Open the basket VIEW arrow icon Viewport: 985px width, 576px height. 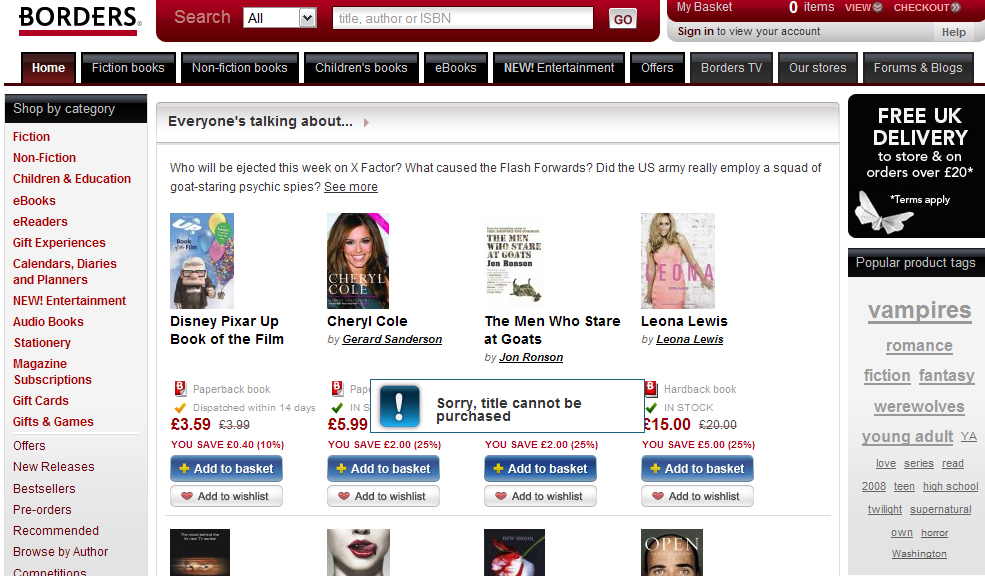point(878,8)
